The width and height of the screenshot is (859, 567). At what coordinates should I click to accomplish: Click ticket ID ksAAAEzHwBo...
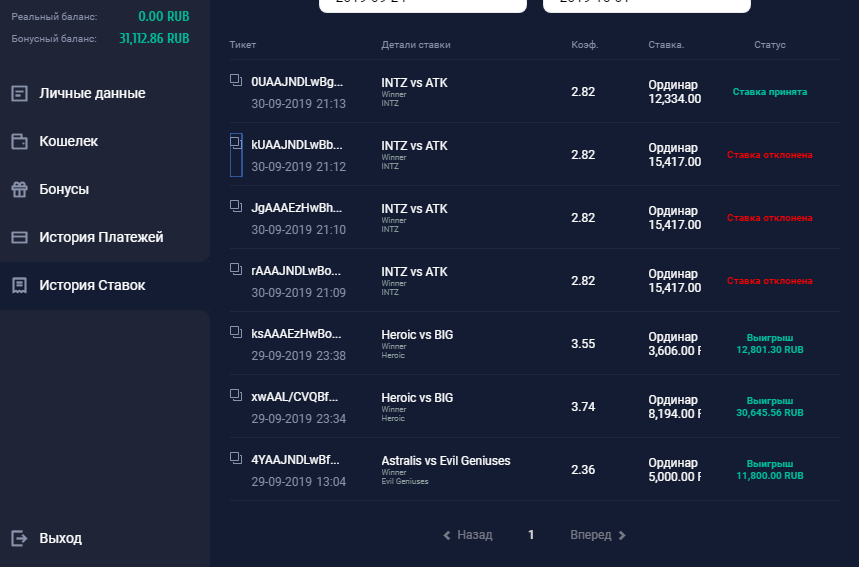click(x=296, y=334)
